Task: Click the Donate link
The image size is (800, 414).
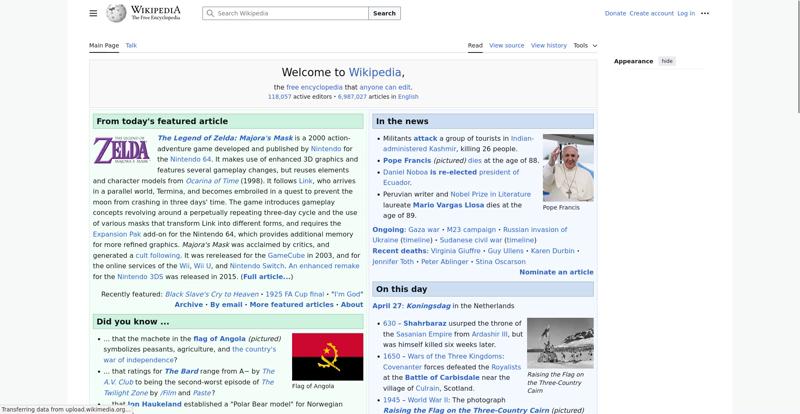Action: [x=615, y=13]
